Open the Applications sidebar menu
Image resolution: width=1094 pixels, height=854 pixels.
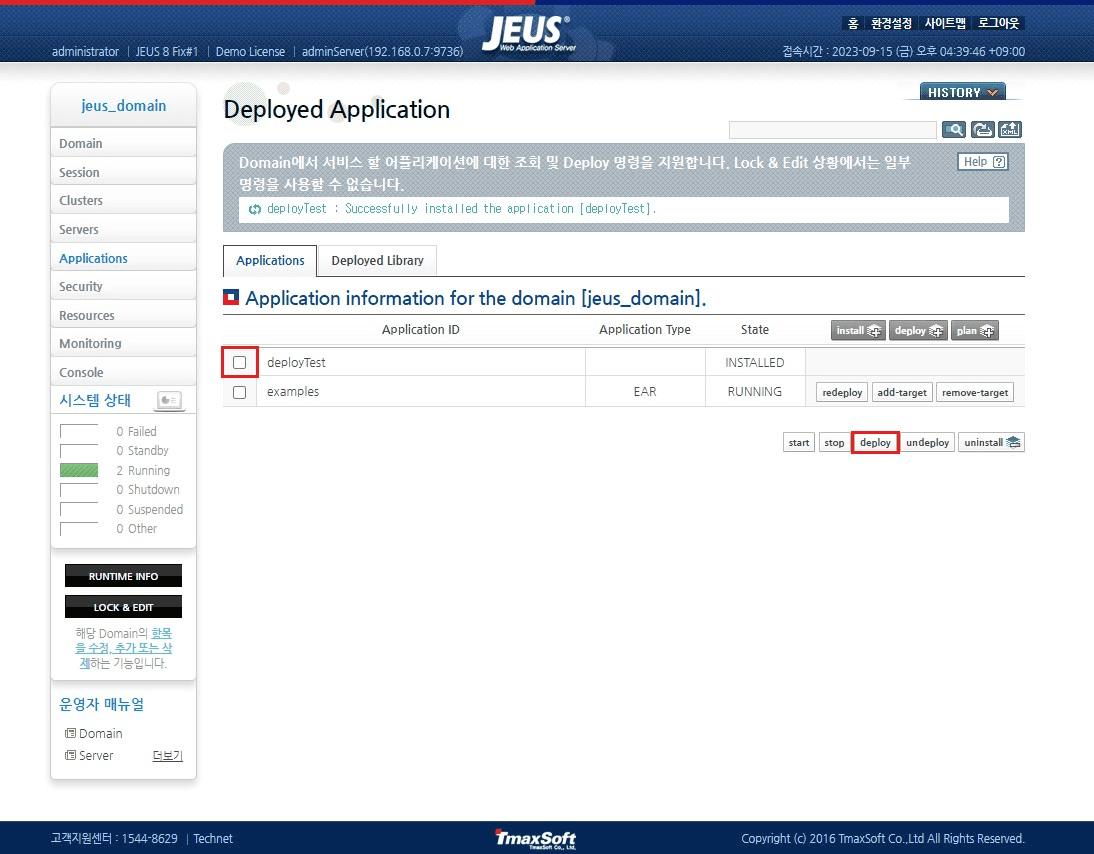point(123,258)
